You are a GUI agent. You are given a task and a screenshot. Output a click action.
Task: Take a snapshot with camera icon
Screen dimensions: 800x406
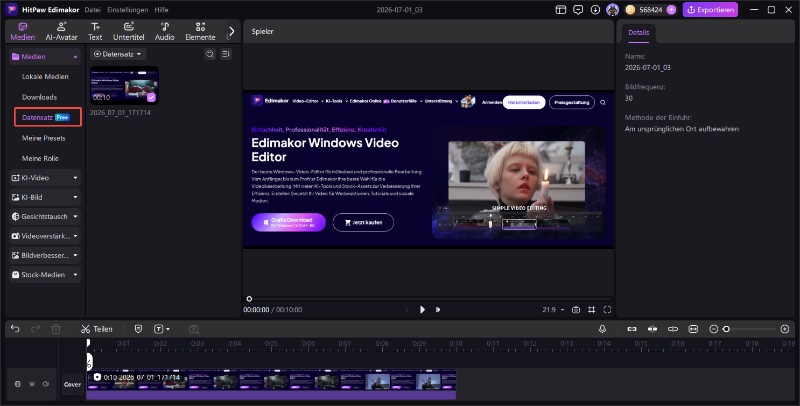tap(576, 310)
